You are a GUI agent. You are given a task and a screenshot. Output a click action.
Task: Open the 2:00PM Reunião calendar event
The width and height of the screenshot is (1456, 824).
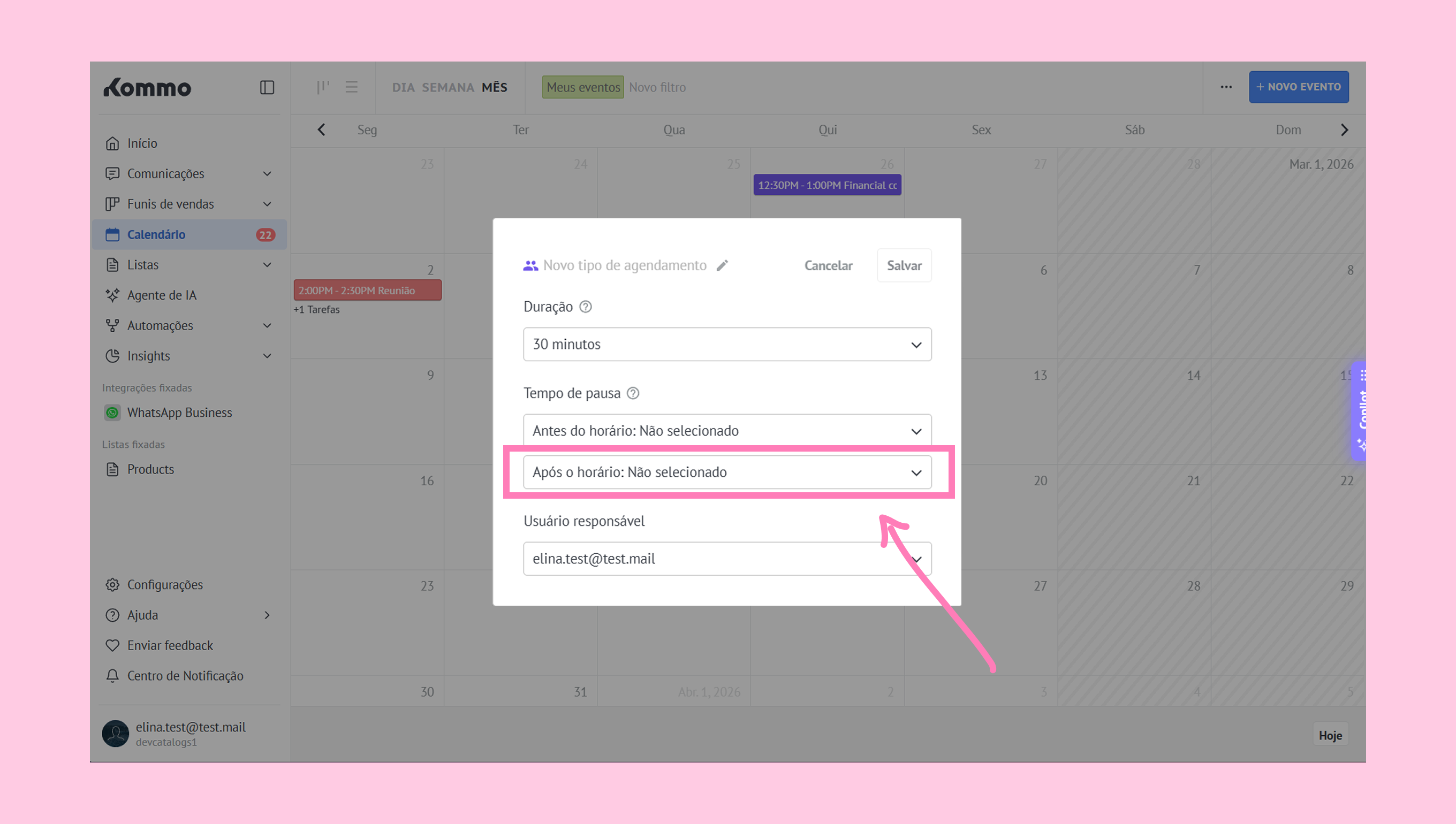pos(367,291)
